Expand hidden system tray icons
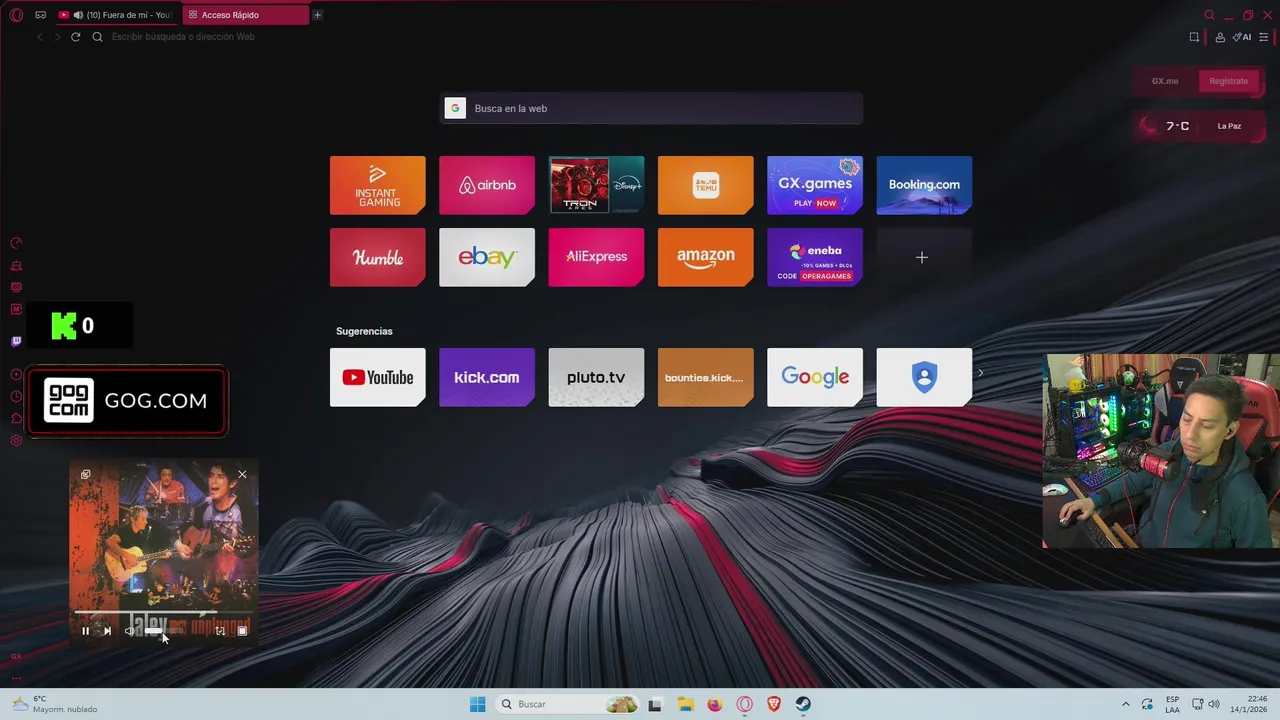Image resolution: width=1280 pixels, height=720 pixels. coord(1125,704)
